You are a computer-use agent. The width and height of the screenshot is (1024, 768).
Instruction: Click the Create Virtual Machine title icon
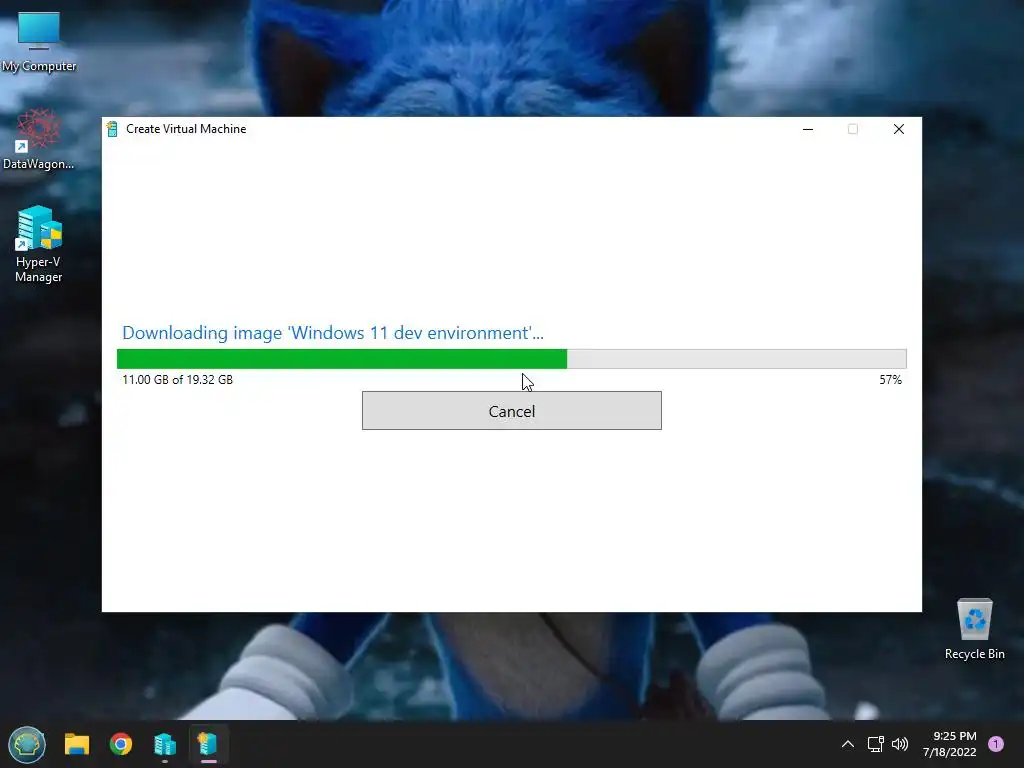tap(112, 129)
